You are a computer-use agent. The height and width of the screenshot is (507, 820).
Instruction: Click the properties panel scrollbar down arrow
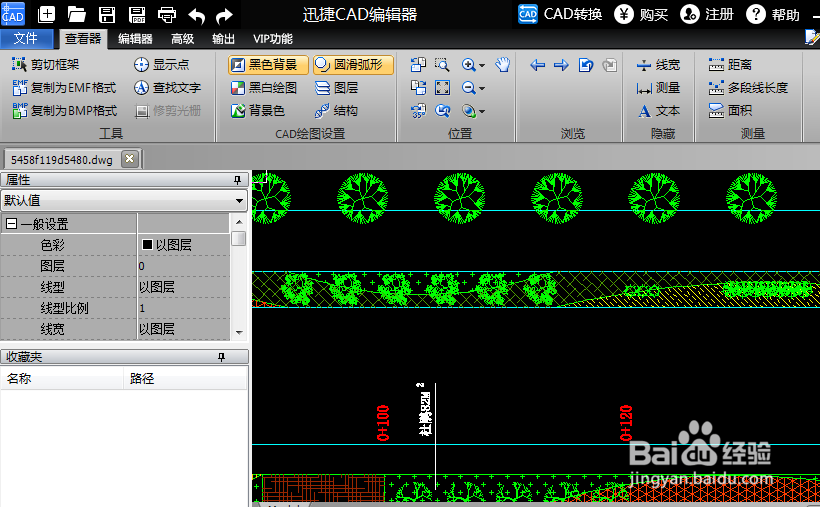pos(239,332)
